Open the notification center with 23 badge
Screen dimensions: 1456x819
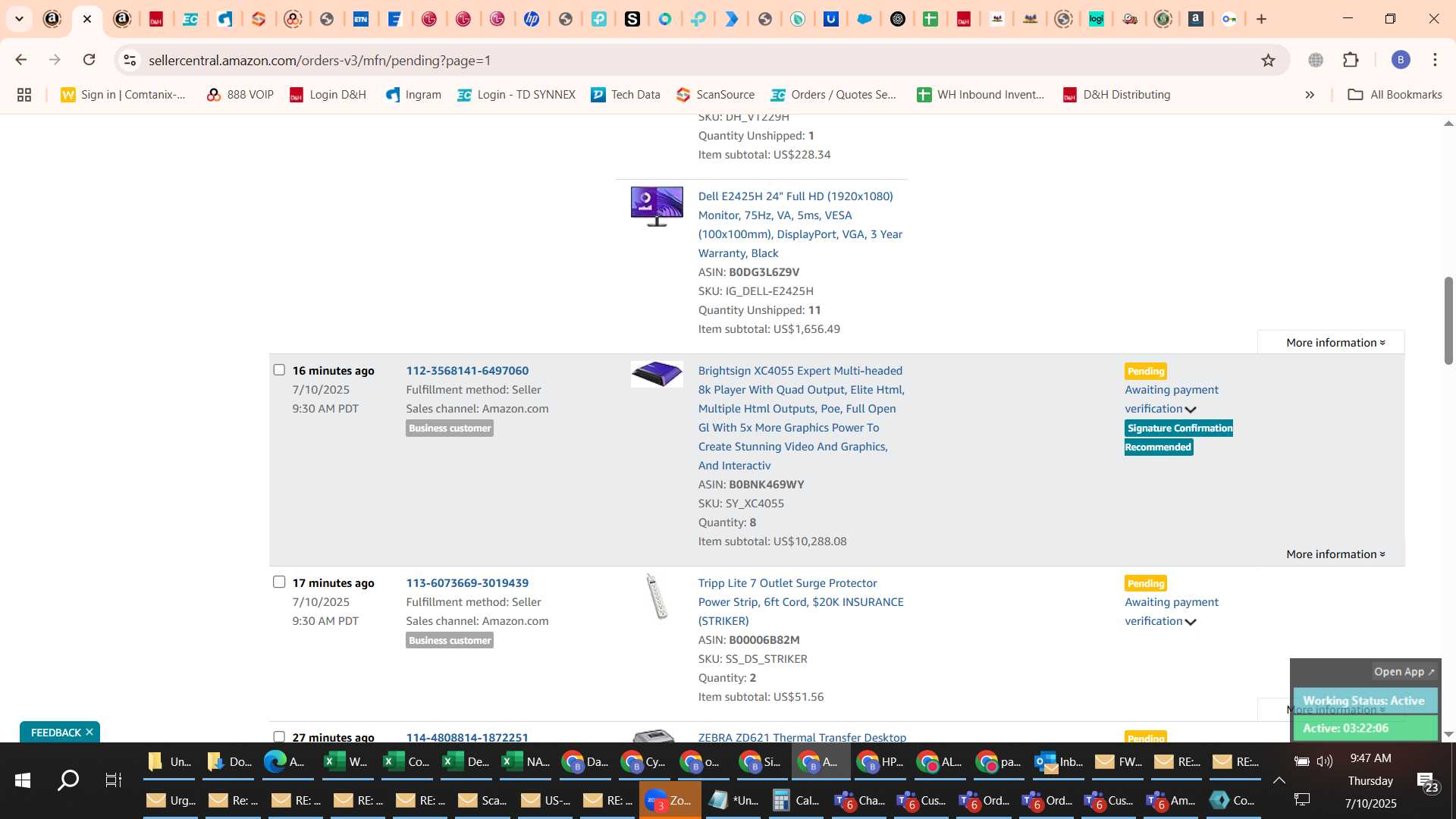point(1427,782)
